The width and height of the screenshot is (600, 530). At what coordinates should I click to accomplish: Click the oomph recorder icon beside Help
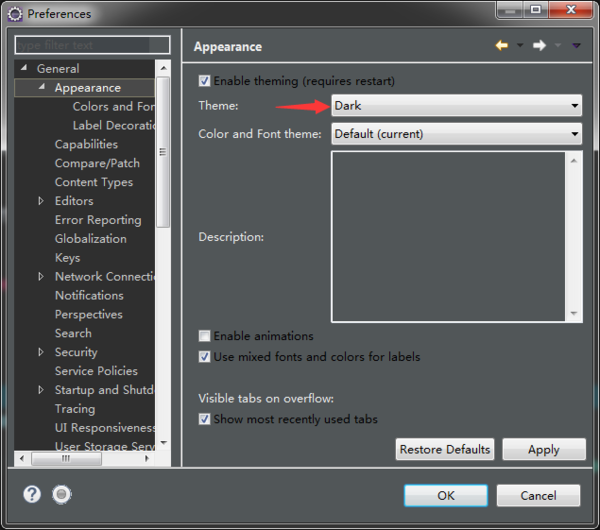click(62, 494)
